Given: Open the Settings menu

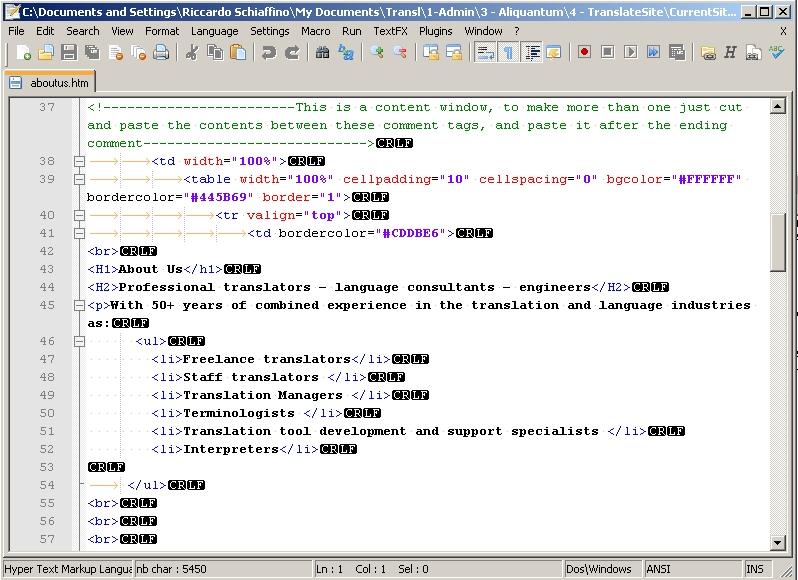Looking at the screenshot, I should coord(269,31).
